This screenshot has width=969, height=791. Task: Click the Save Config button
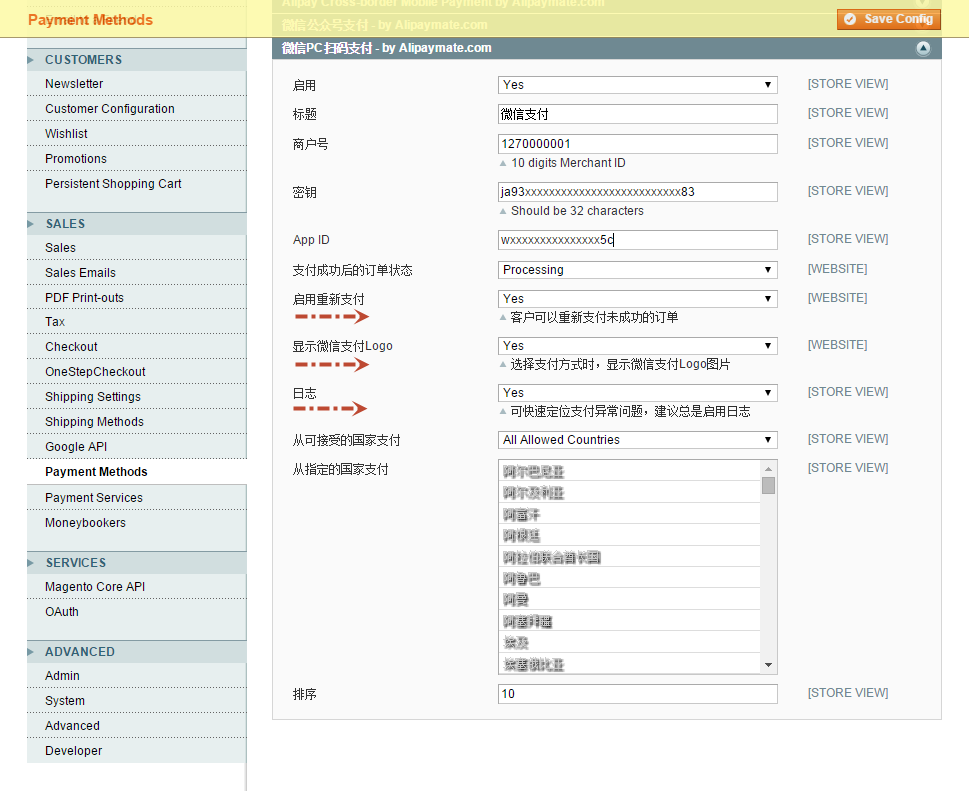(x=889, y=19)
